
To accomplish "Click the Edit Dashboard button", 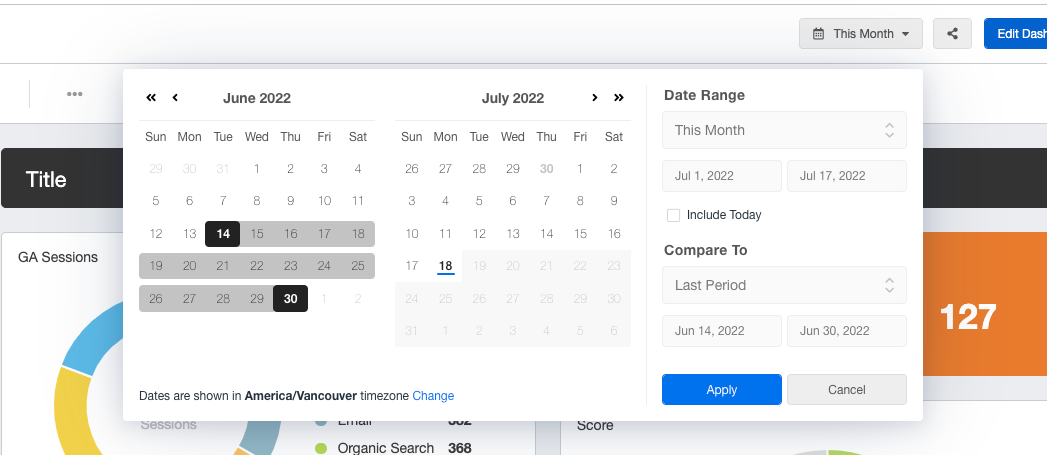I will coord(1015,33).
